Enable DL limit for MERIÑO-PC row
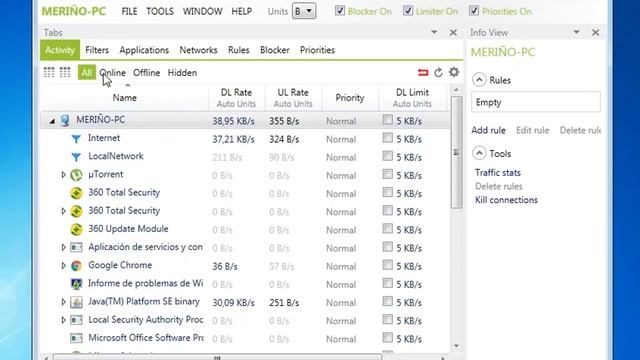640x360 pixels. (388, 120)
